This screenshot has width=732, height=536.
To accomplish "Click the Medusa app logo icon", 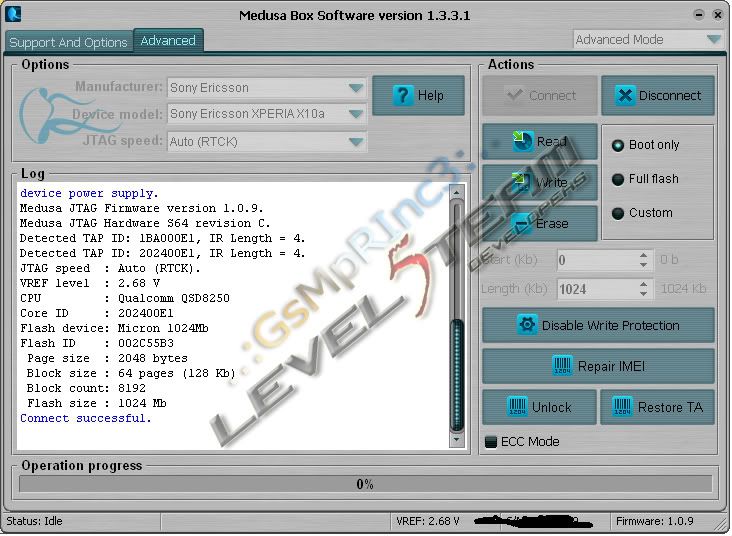I will pos(13,14).
